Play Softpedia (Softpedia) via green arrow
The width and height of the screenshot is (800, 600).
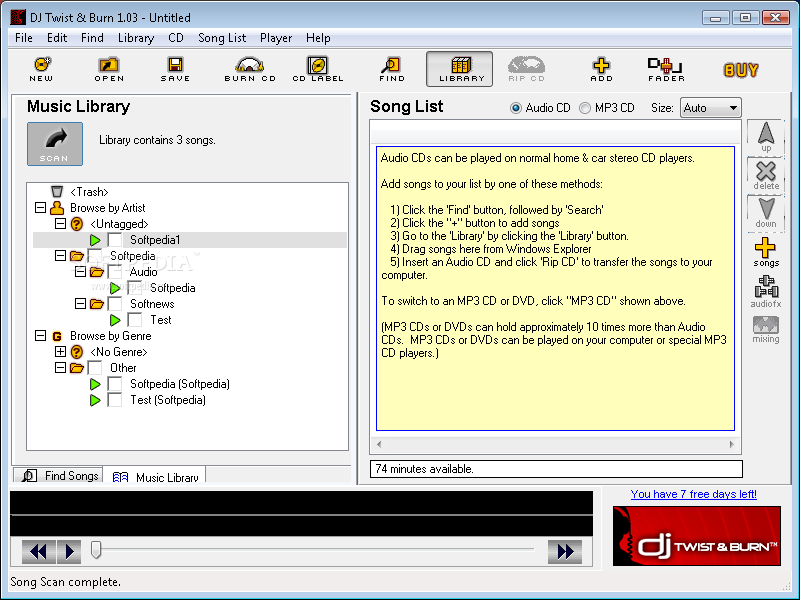click(95, 384)
